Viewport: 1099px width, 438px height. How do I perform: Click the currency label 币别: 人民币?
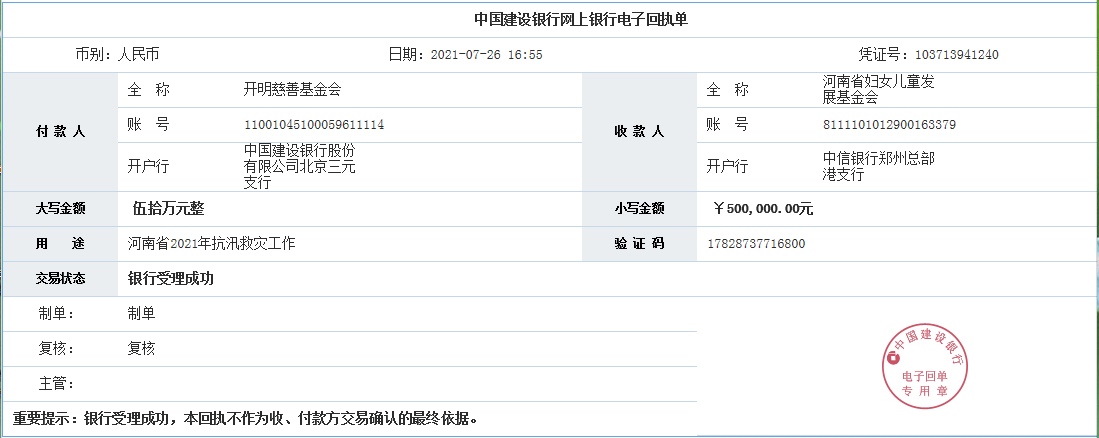(x=117, y=55)
